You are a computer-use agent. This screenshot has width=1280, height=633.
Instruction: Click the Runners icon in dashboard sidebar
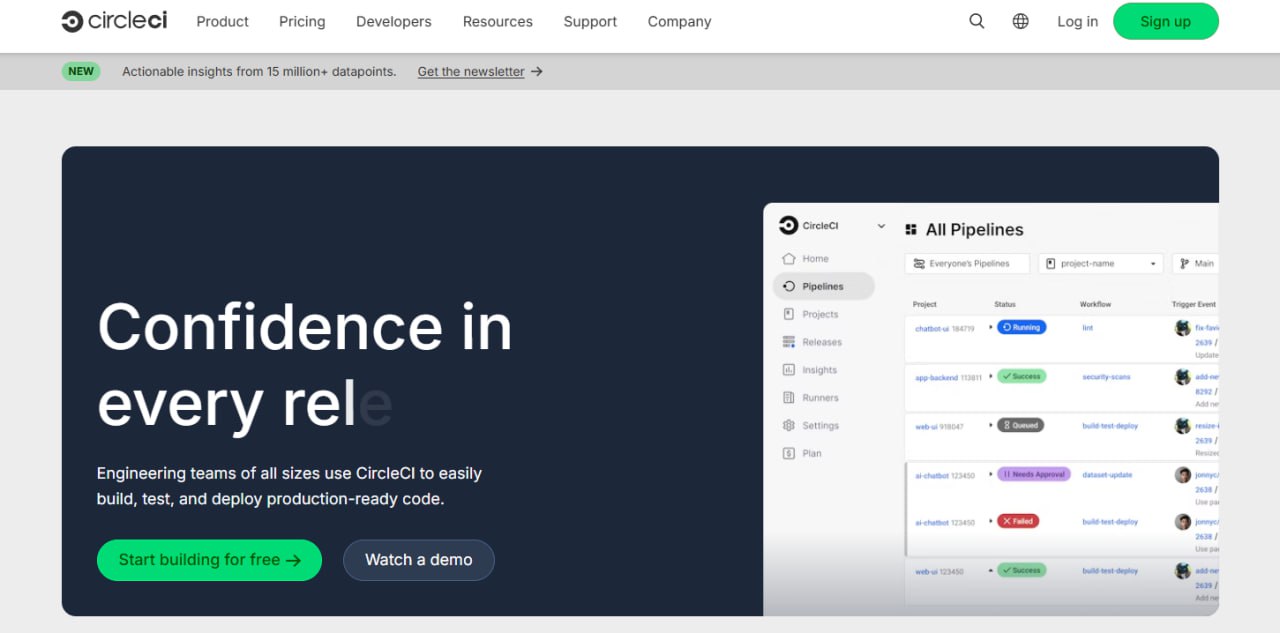pos(789,398)
